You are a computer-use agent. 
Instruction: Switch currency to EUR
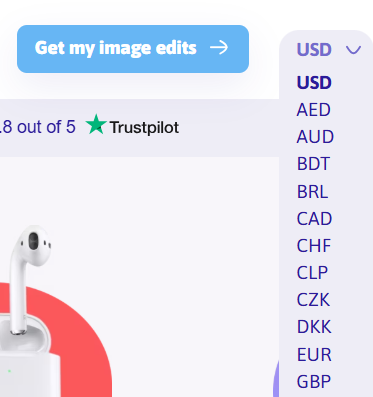click(x=314, y=354)
